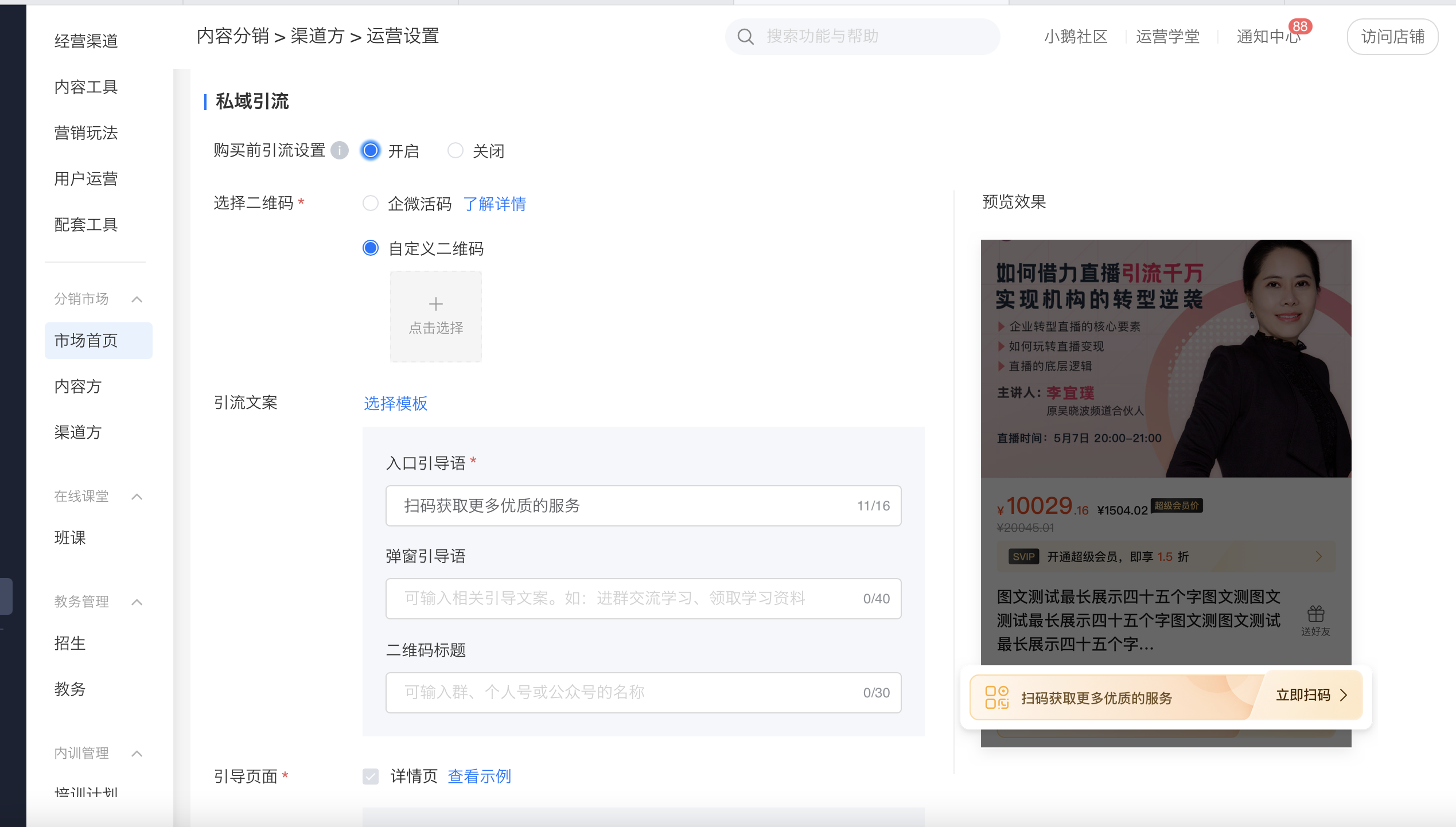This screenshot has width=1456, height=827.
Task: Go to 市场首页 menu item
Action: (99, 341)
